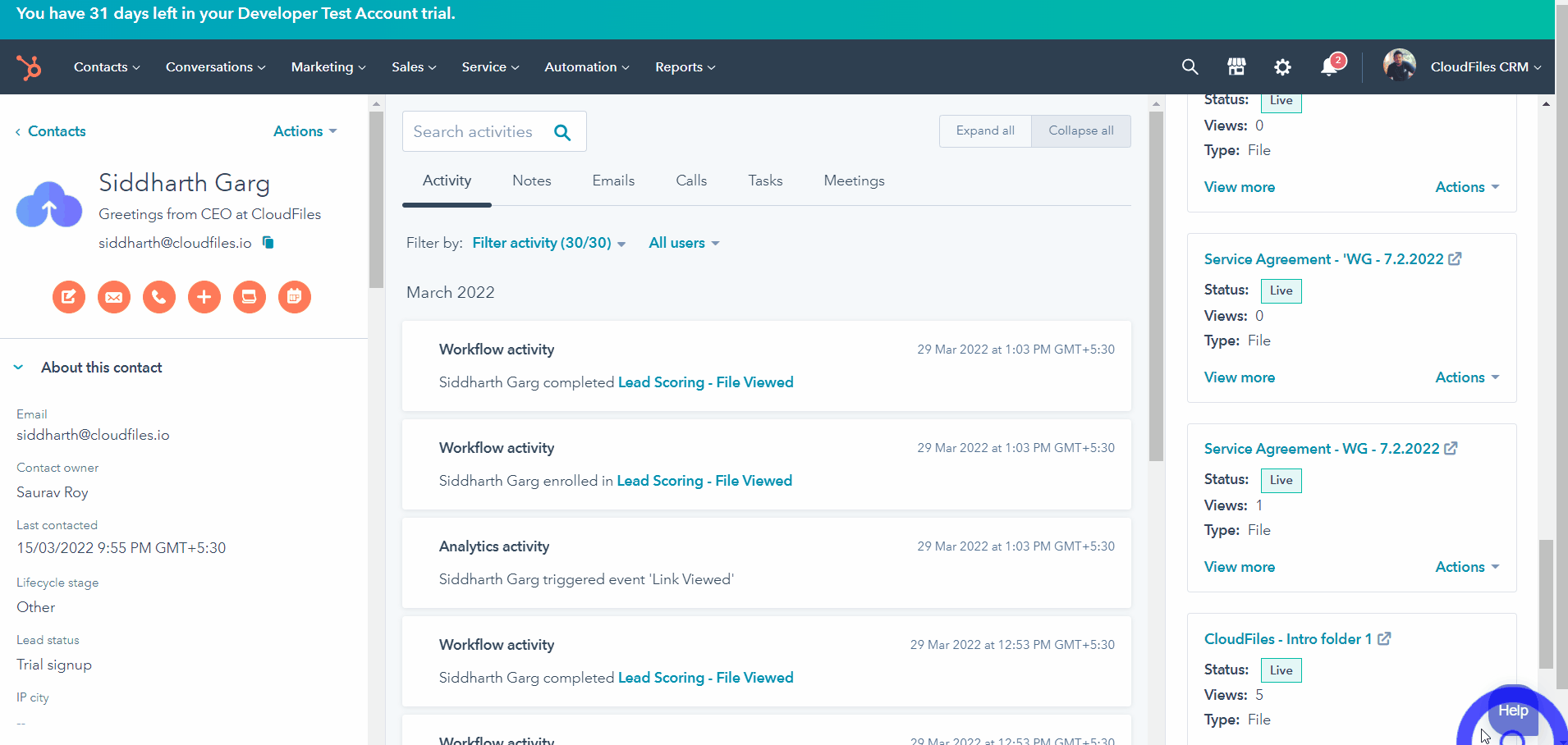Click the user avatar picture

pos(1399,65)
